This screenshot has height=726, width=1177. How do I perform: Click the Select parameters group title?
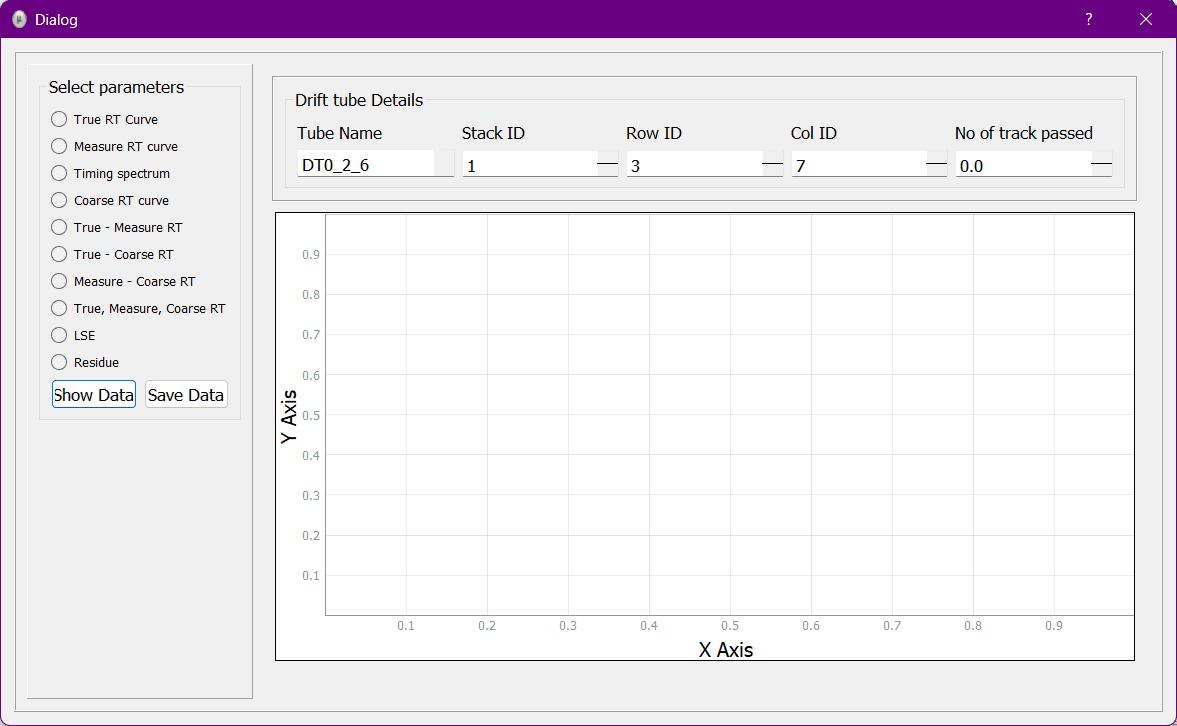pos(116,87)
